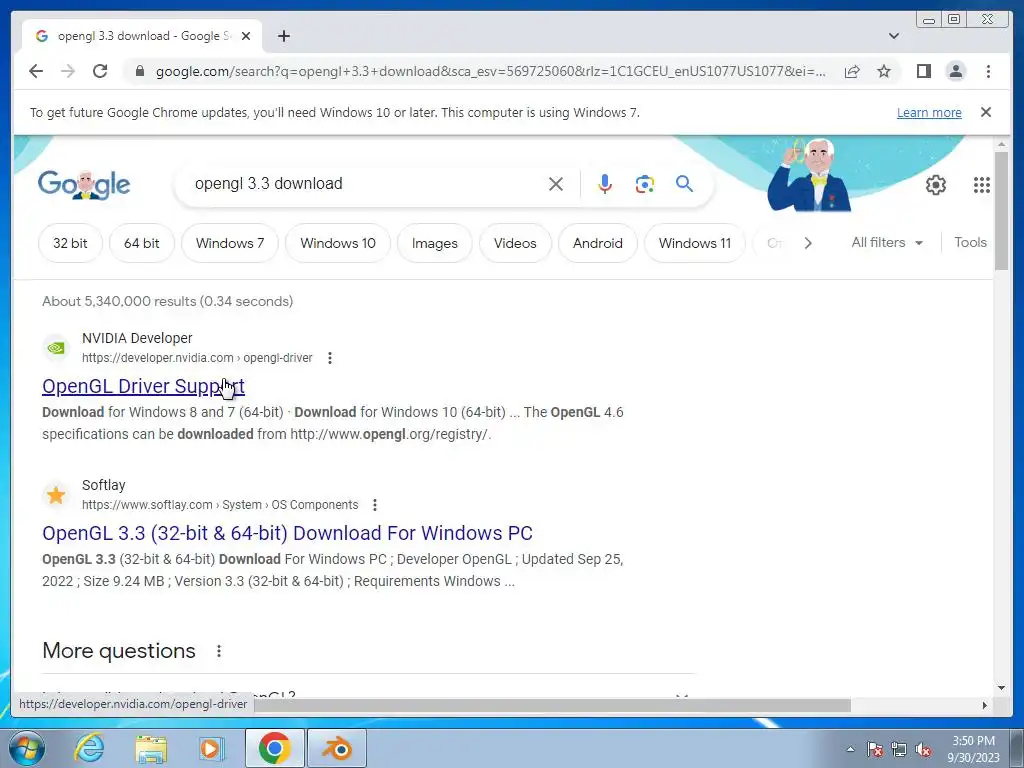Open the tab search dropdown arrow

894,36
